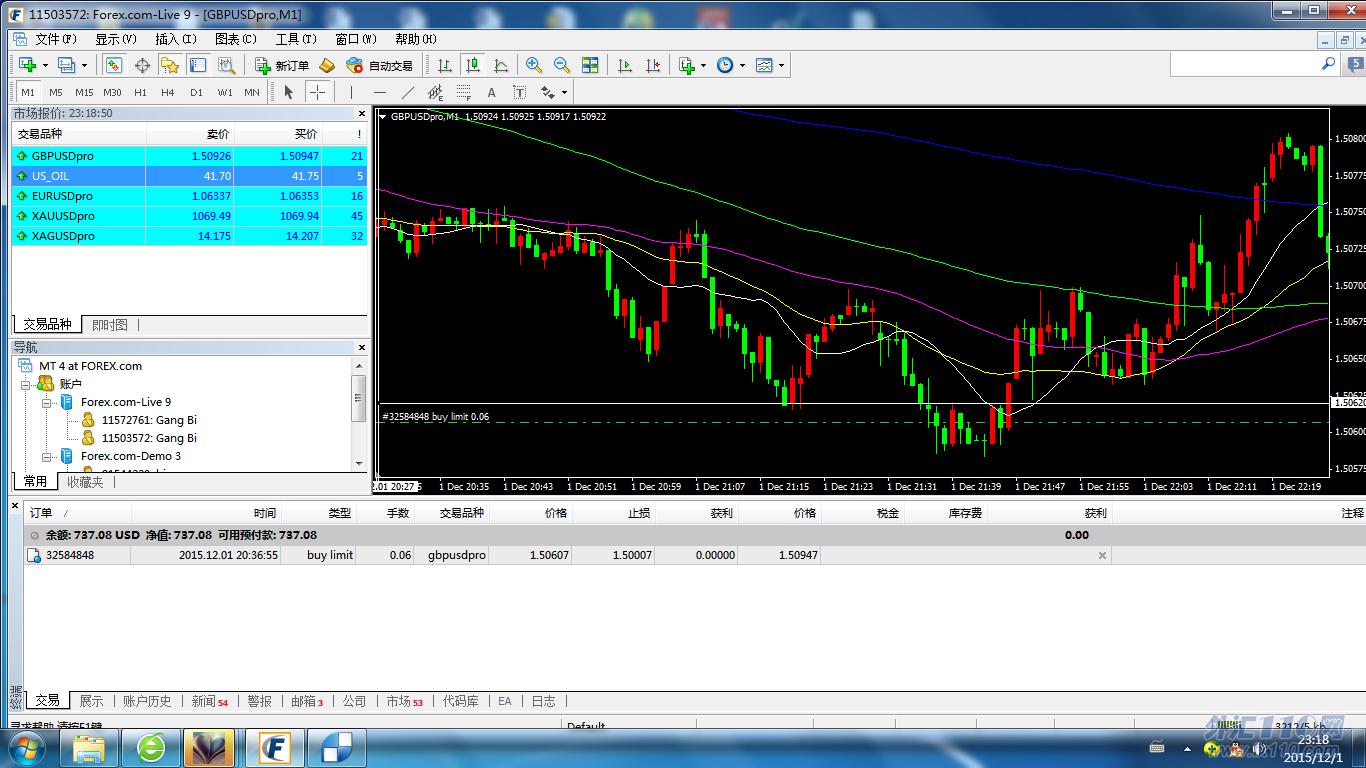Draw a vertical line tool
The height and width of the screenshot is (768, 1366).
[x=352, y=92]
